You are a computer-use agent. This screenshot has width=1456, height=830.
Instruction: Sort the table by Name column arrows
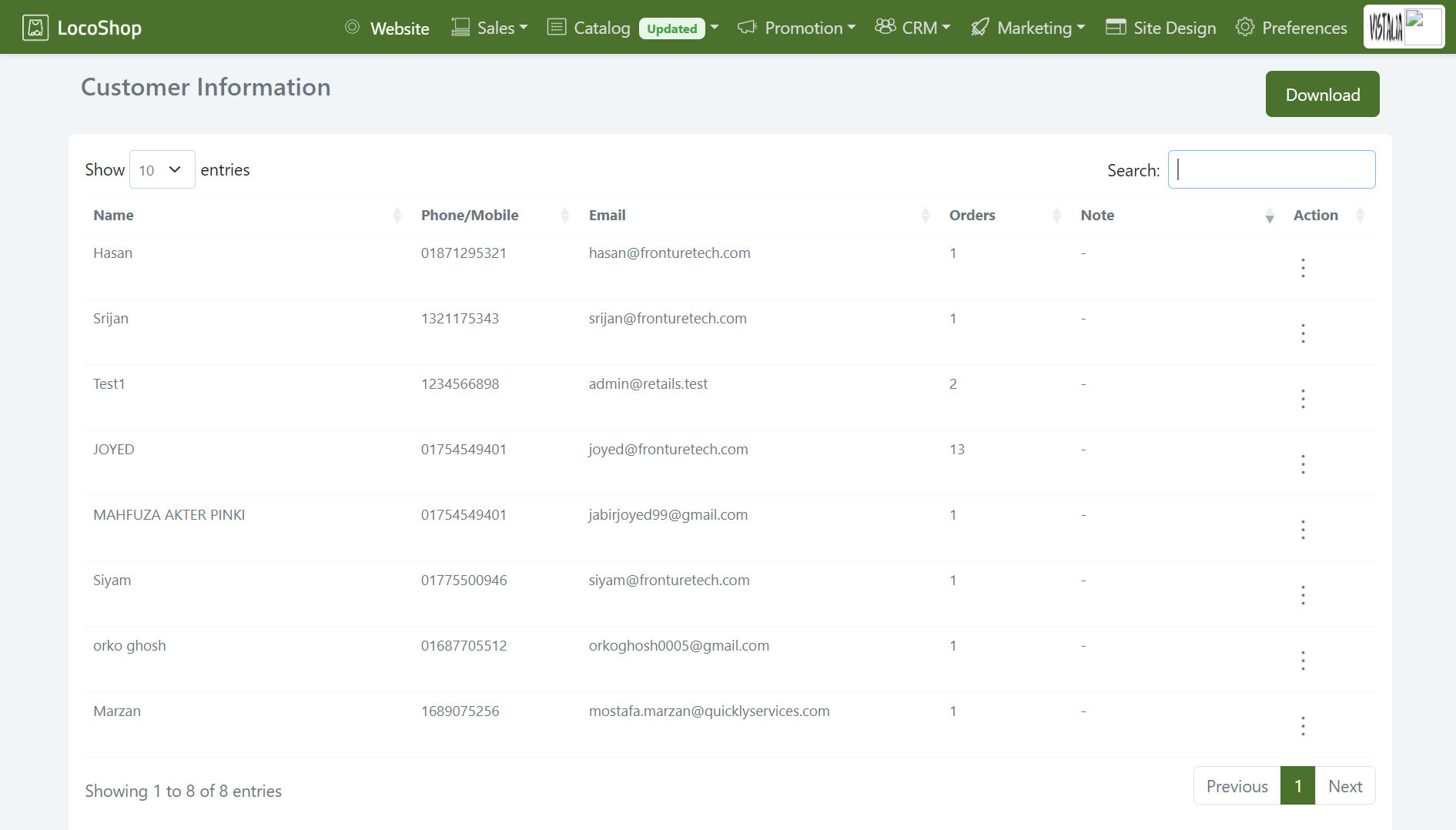click(x=397, y=216)
